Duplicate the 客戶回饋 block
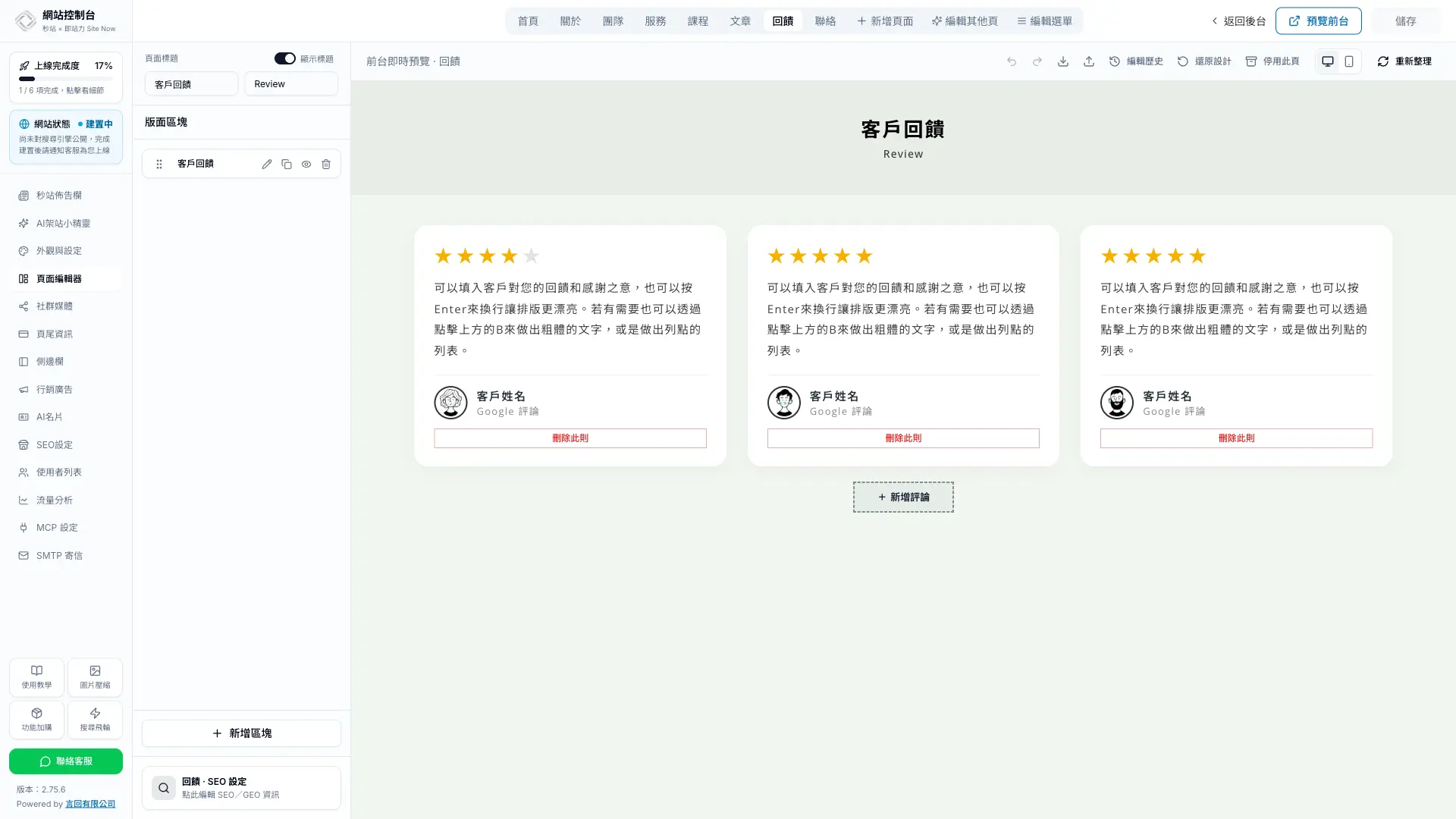The width and height of the screenshot is (1456, 819). pos(287,164)
